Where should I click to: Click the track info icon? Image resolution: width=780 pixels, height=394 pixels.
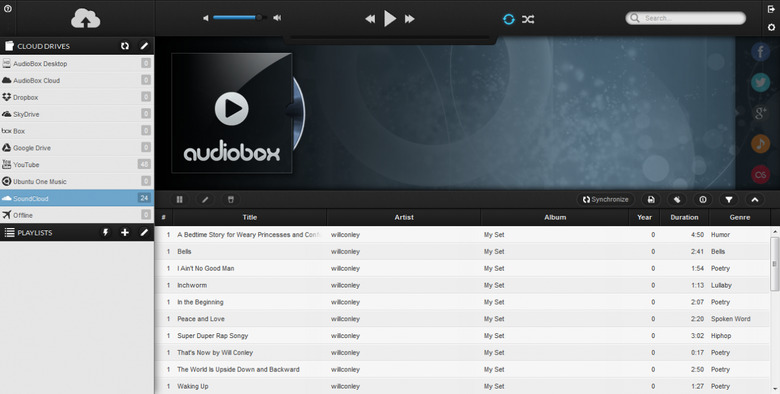pyautogui.click(x=702, y=199)
